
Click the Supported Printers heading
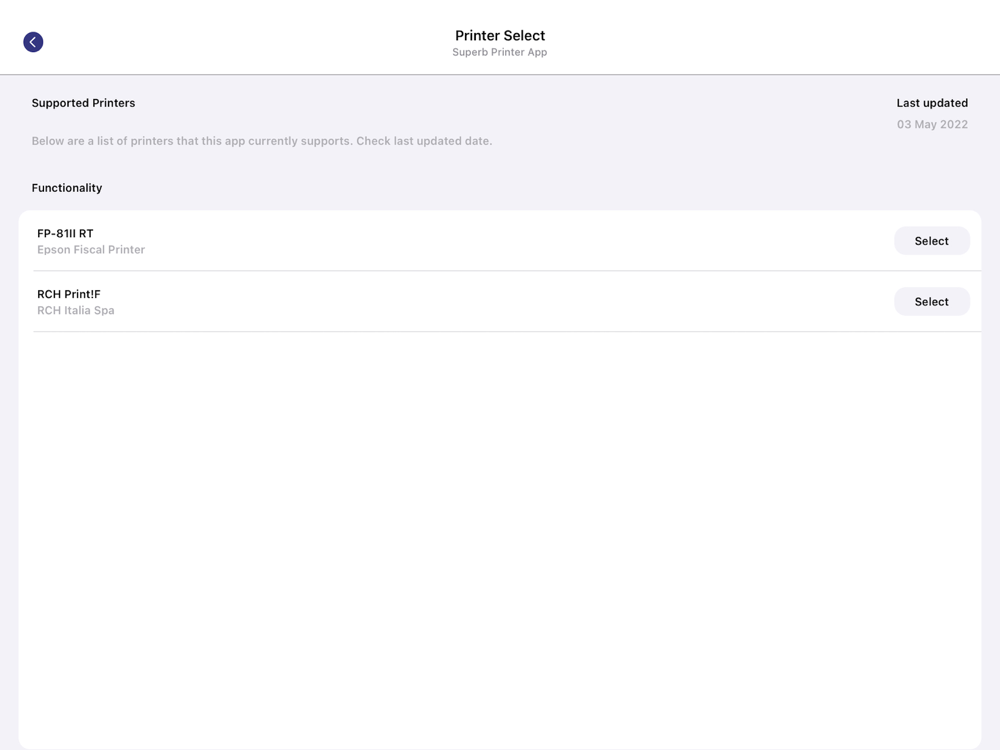pyautogui.click(x=84, y=103)
